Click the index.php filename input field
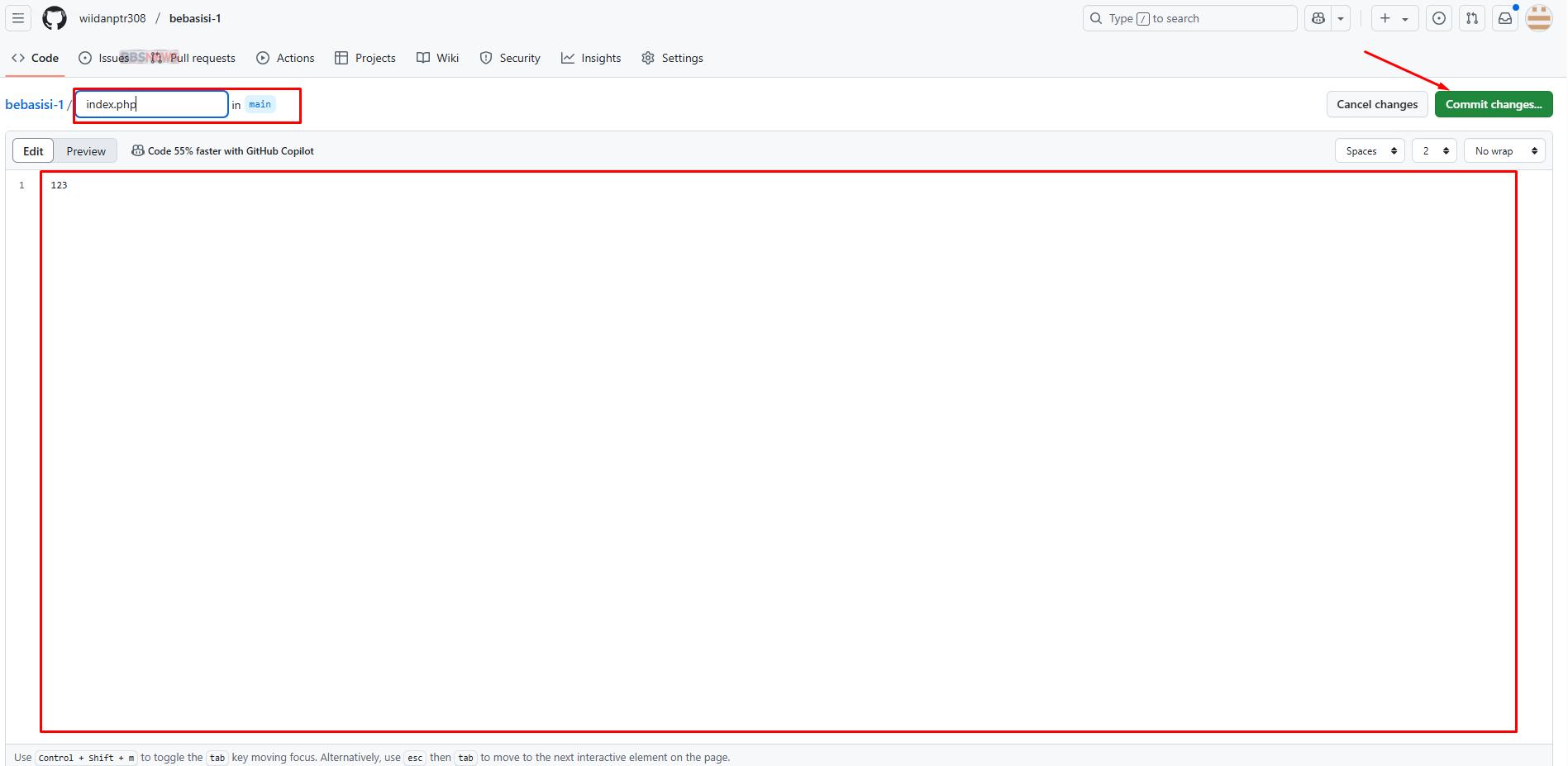 (151, 104)
